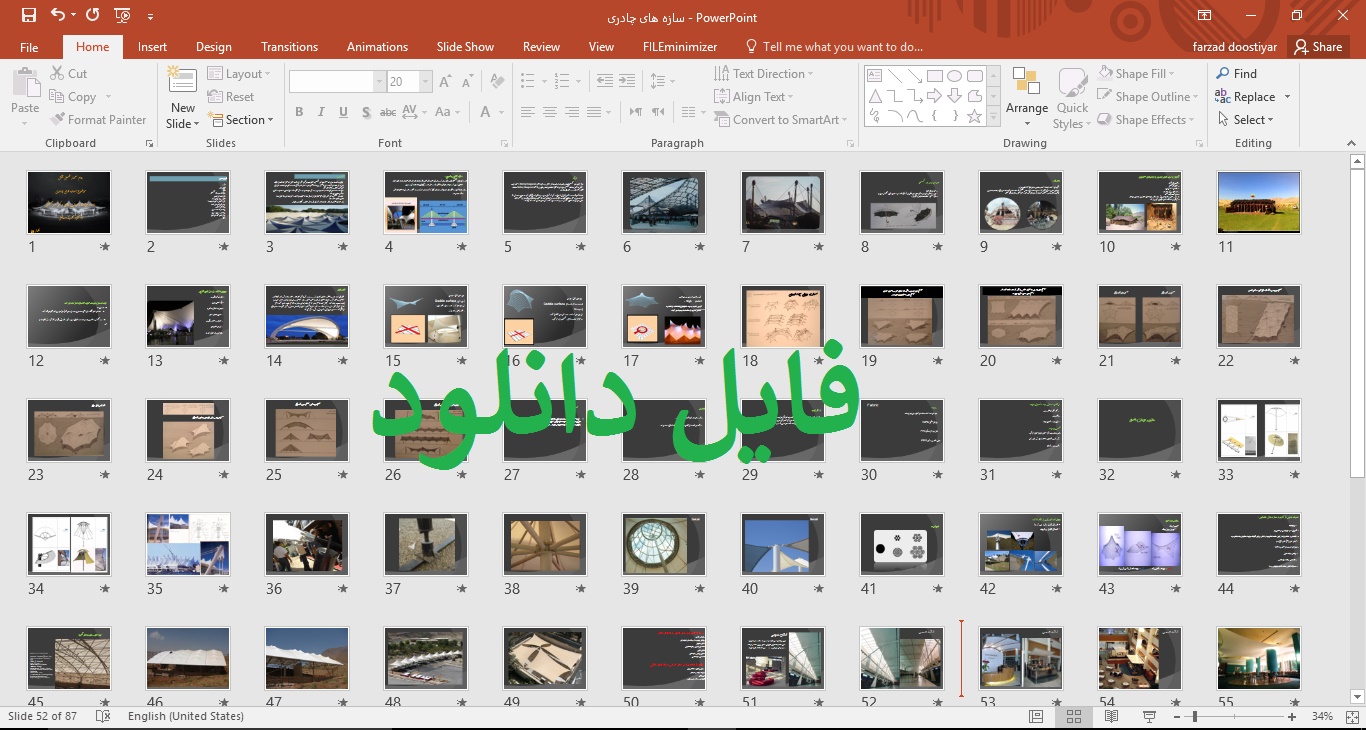Click the zoom in plus button

[x=1293, y=717]
